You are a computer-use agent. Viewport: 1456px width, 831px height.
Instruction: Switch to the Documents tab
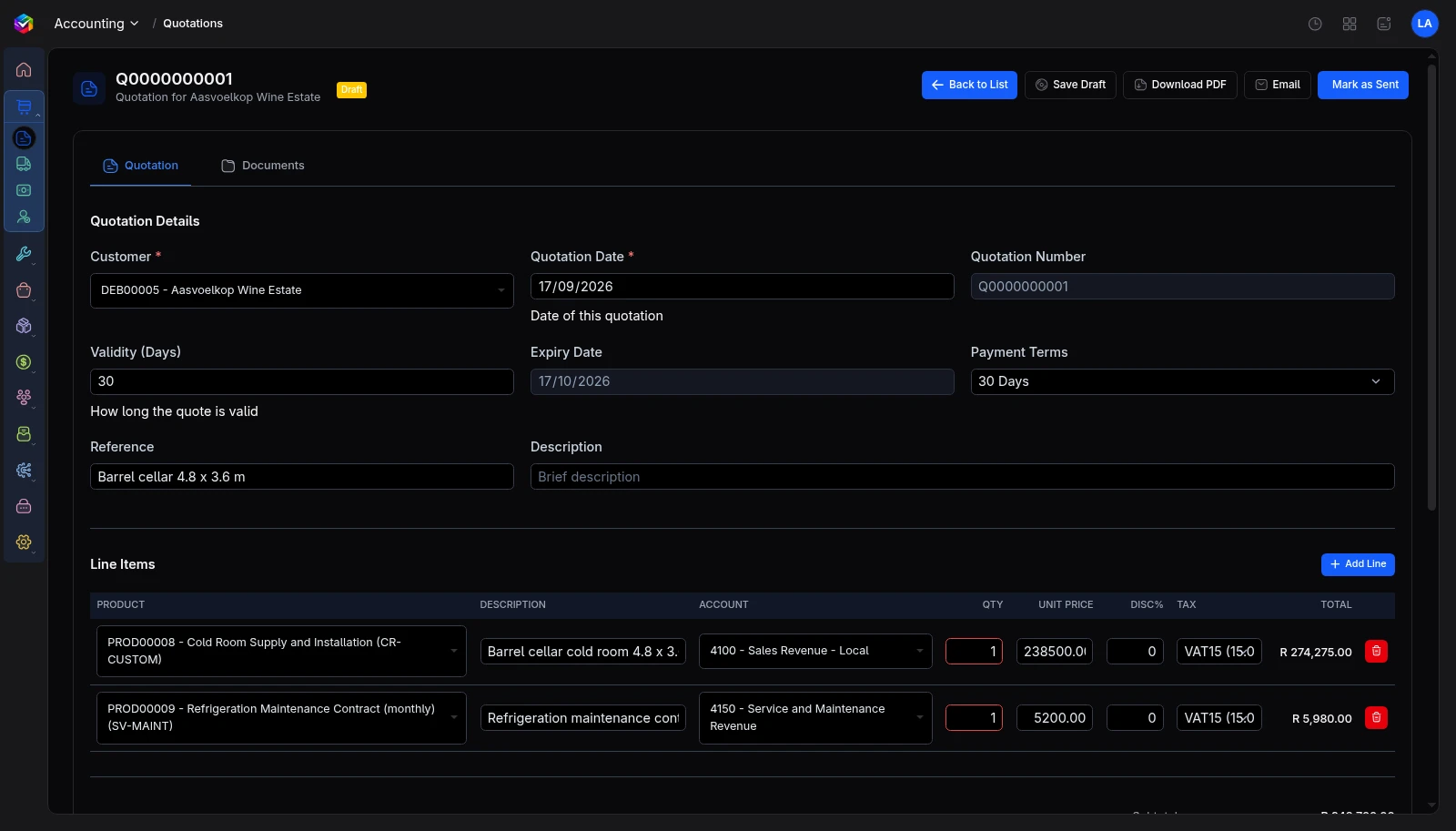pyautogui.click(x=263, y=166)
